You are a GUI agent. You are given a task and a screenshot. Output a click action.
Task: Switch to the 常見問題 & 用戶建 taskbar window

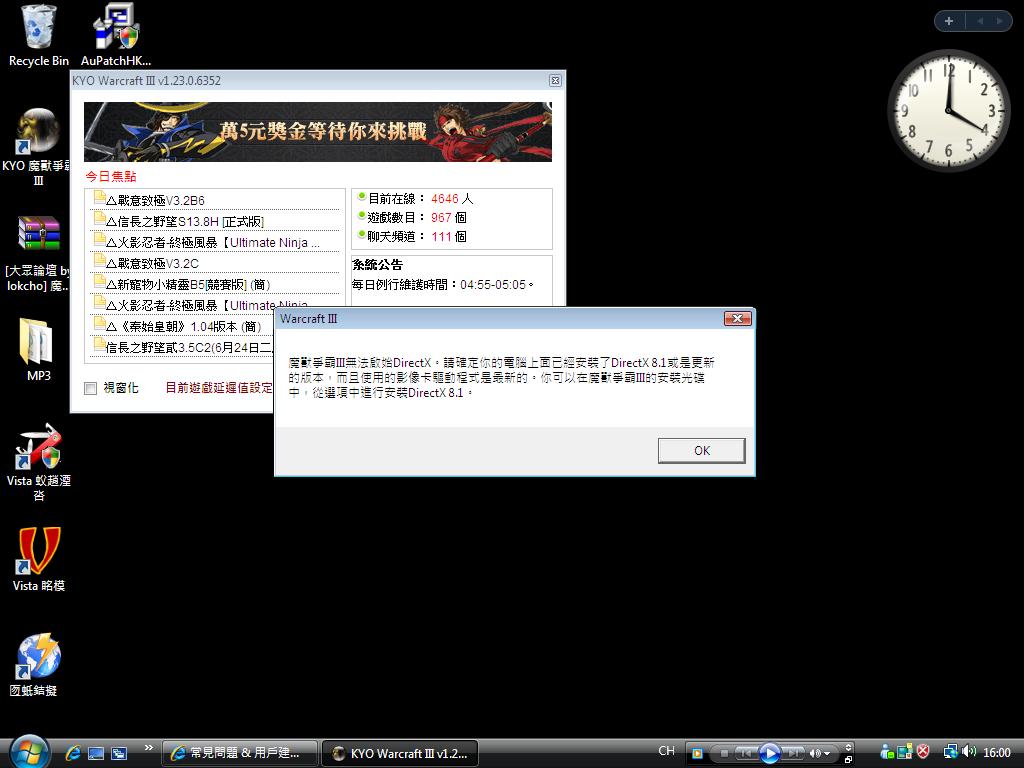(240, 753)
